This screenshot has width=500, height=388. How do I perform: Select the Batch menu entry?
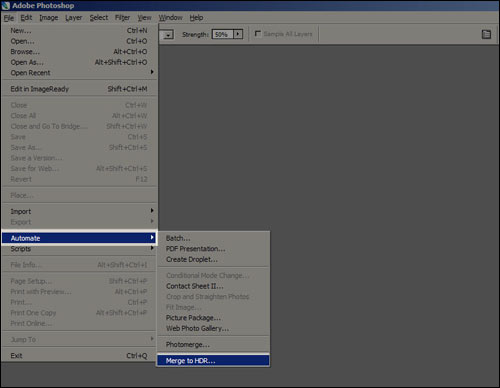(x=213, y=238)
